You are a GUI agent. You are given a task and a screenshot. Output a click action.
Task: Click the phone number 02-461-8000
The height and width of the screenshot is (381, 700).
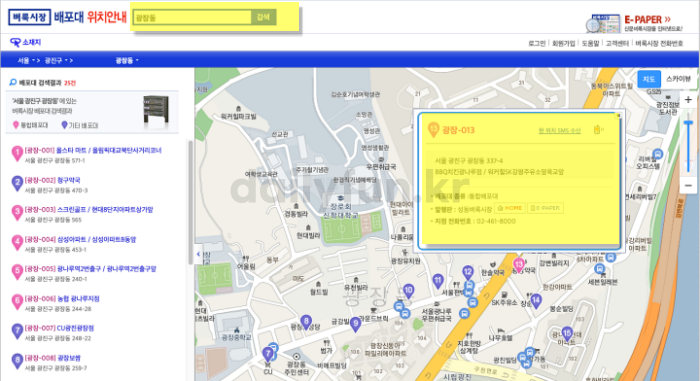pyautogui.click(x=496, y=221)
